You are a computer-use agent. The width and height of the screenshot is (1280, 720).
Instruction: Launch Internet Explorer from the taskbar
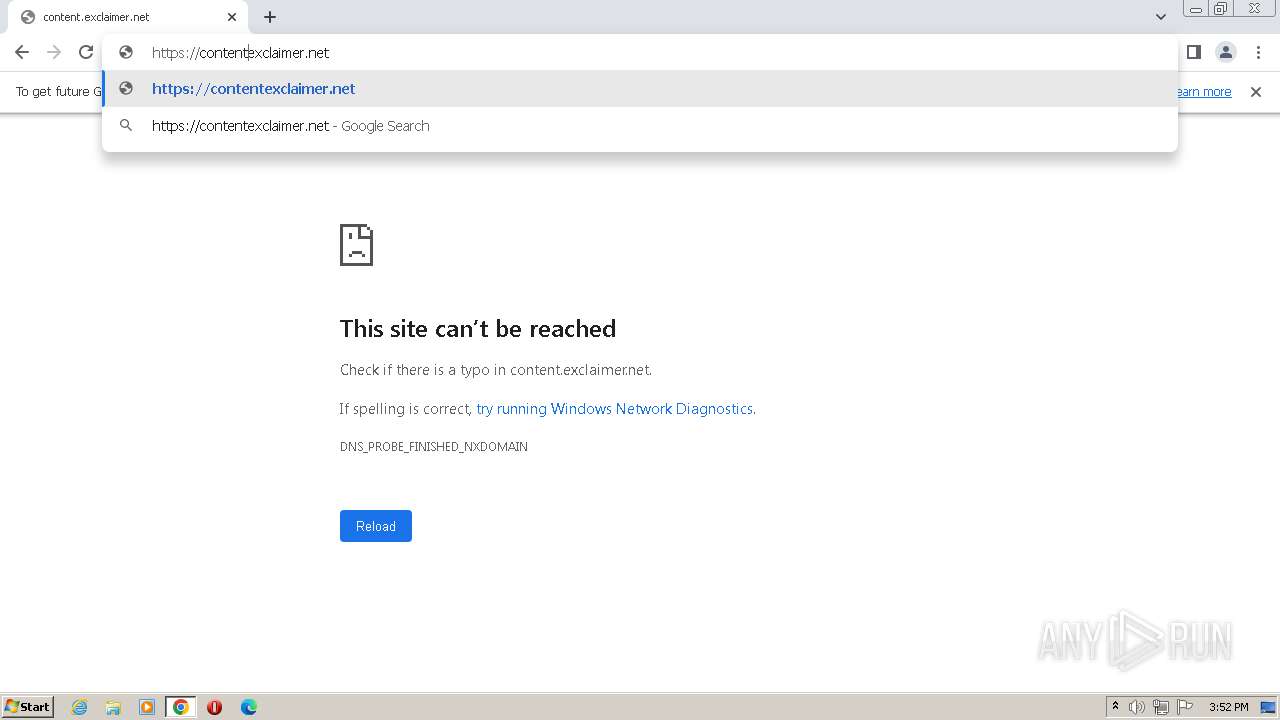[80, 707]
